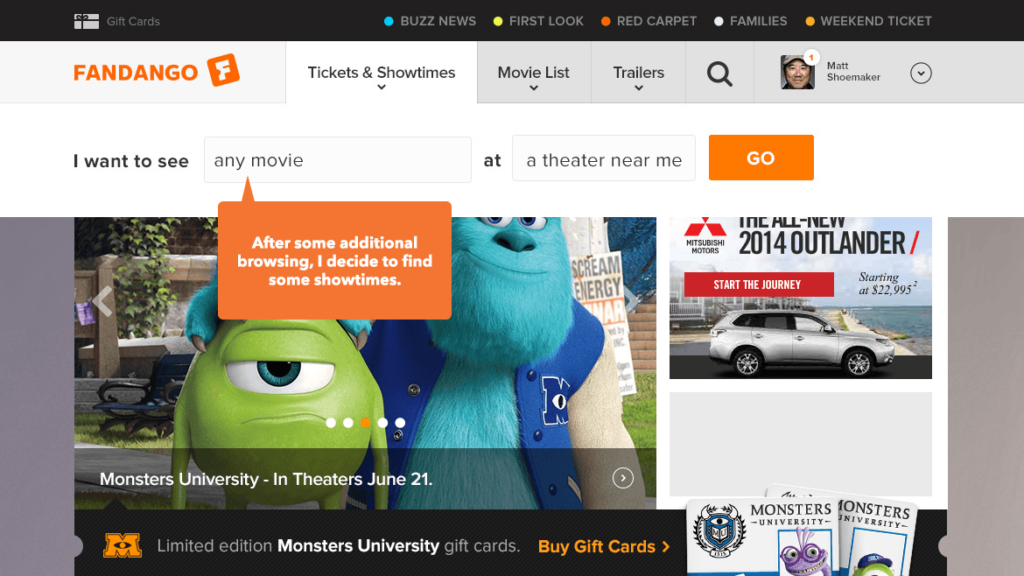The height and width of the screenshot is (576, 1024).
Task: Click the Gift Cards icon in top bar
Action: [86, 22]
